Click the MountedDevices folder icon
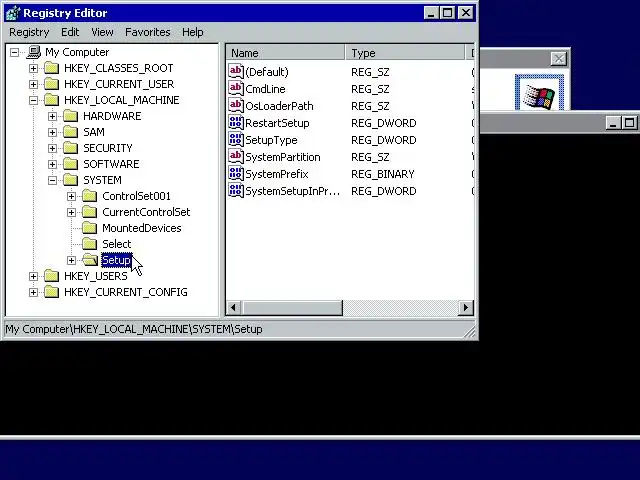 coord(89,228)
